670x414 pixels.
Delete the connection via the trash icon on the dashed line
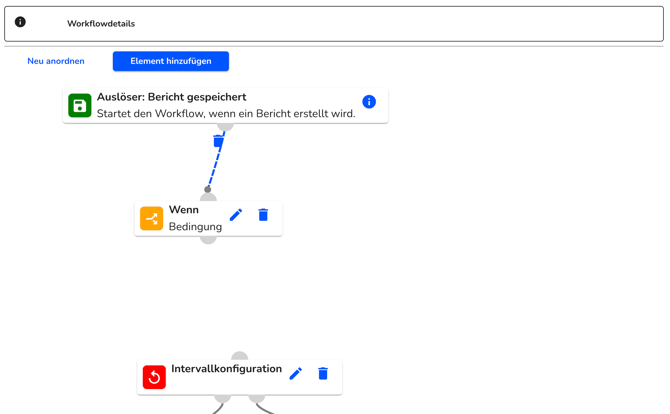pyautogui.click(x=218, y=141)
